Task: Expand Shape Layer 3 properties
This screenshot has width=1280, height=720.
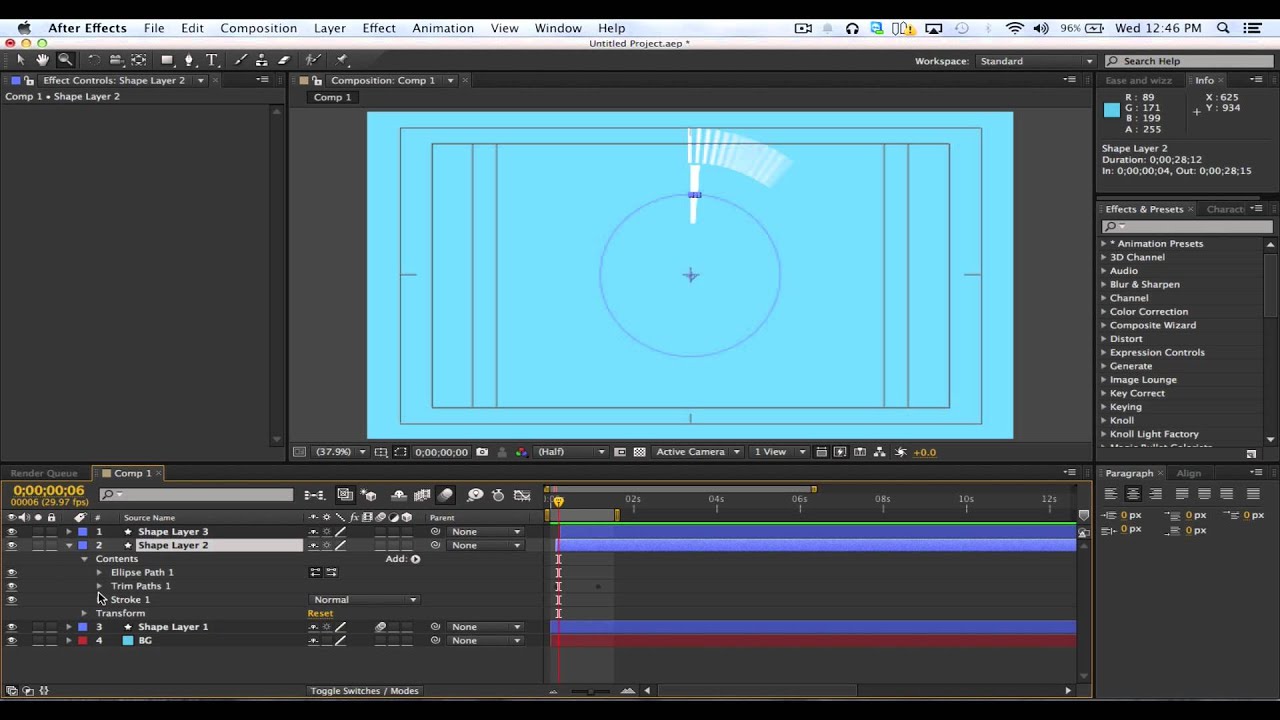Action: [x=69, y=532]
